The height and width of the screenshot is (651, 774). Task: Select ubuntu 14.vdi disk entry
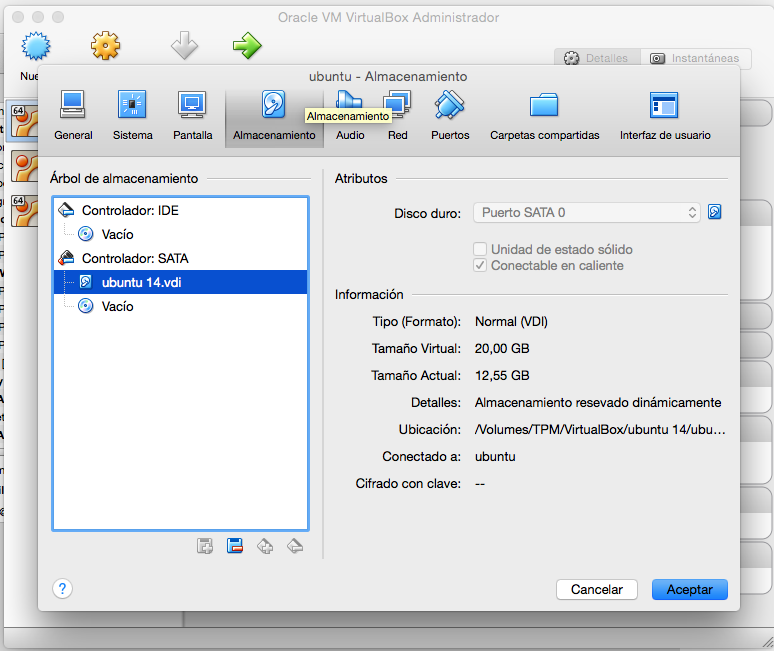click(180, 282)
